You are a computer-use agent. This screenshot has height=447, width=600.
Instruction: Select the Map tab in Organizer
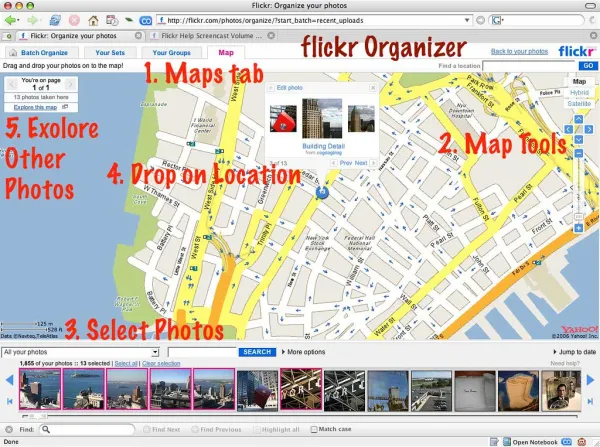pyautogui.click(x=226, y=52)
